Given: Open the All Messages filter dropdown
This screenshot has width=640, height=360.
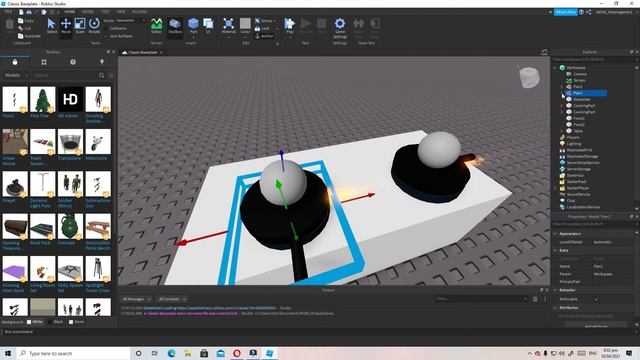Looking at the screenshot, I should [136, 299].
